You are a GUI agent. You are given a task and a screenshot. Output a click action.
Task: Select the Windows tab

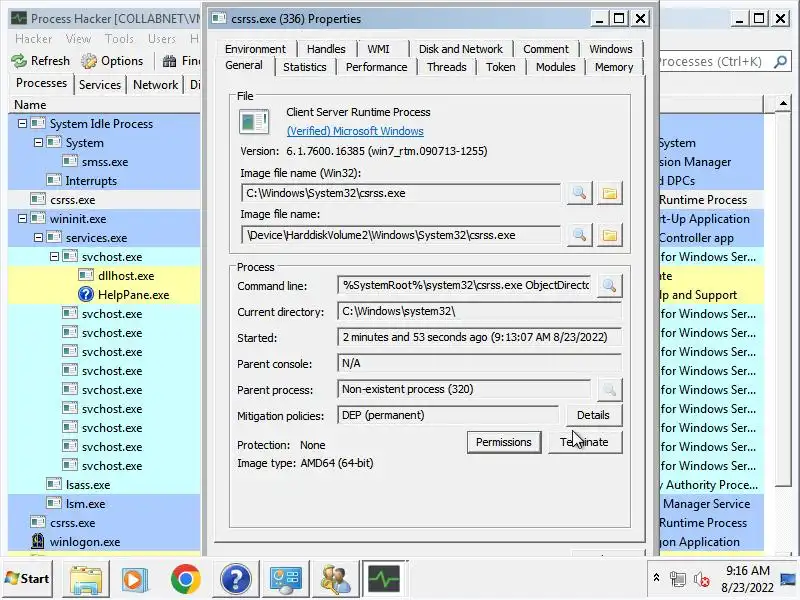(611, 49)
